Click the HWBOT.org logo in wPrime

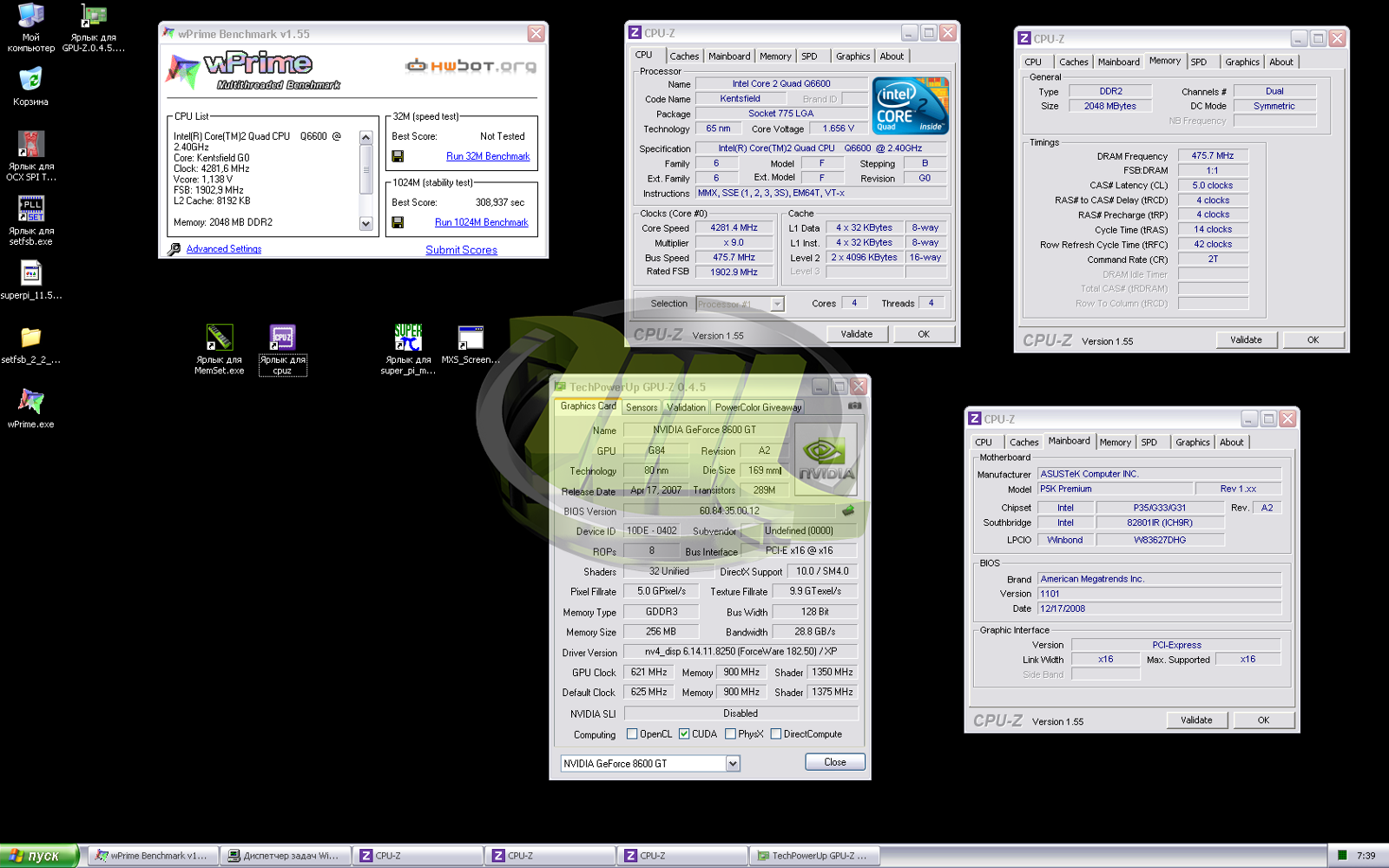(x=471, y=66)
